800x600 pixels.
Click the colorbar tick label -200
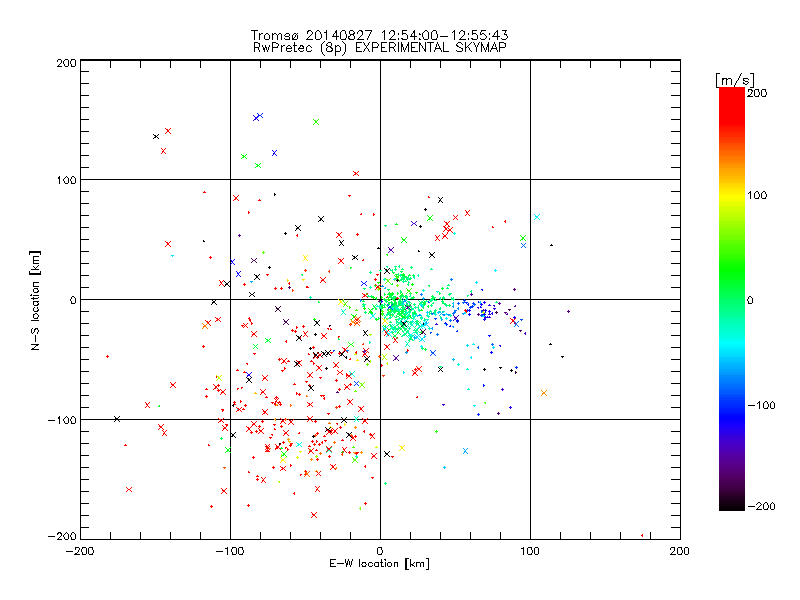tap(761, 506)
